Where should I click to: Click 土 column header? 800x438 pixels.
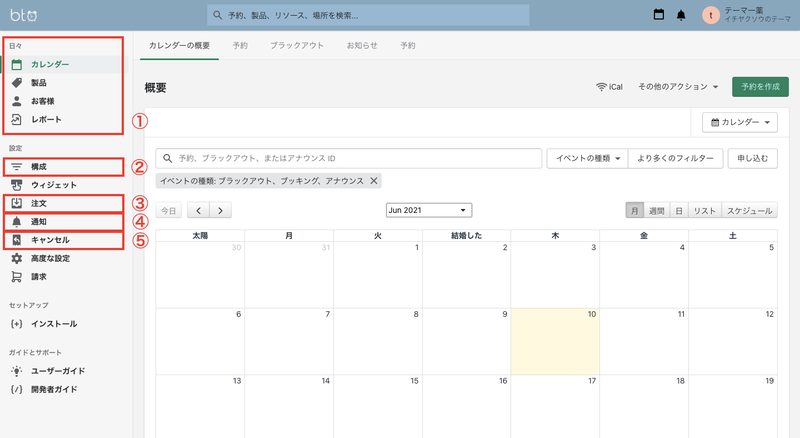[x=733, y=235]
